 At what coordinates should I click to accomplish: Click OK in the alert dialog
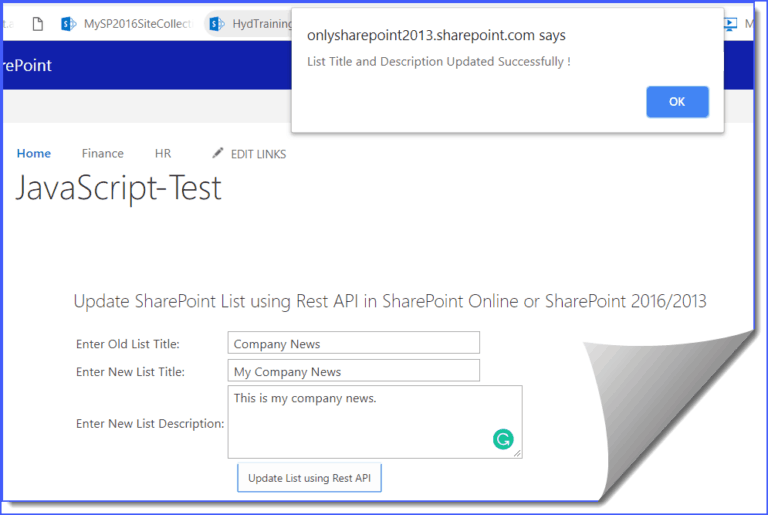[x=677, y=101]
